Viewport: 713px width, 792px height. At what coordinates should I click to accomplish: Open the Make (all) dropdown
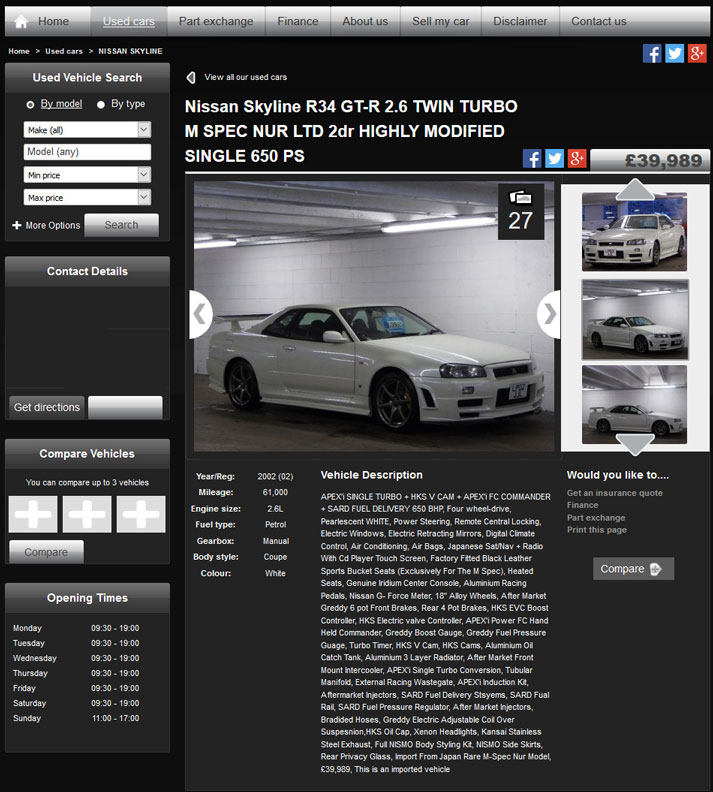[x=87, y=130]
